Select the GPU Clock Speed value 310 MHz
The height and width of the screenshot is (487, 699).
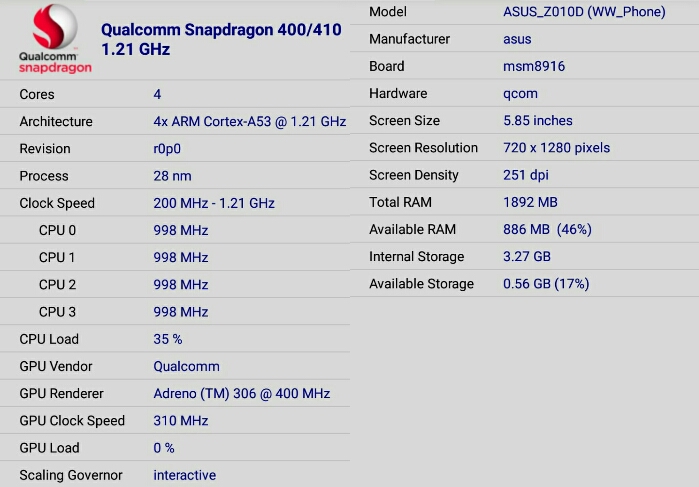tap(181, 421)
